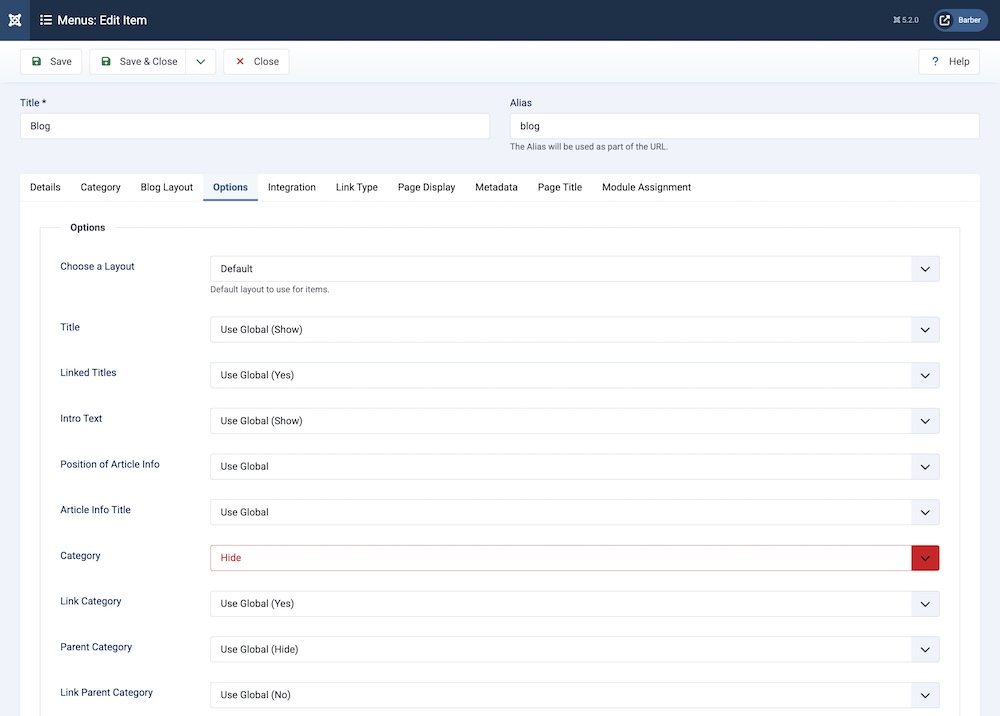This screenshot has width=1000, height=716.
Task: Expand the save options dropdown arrow
Action: [x=201, y=61]
